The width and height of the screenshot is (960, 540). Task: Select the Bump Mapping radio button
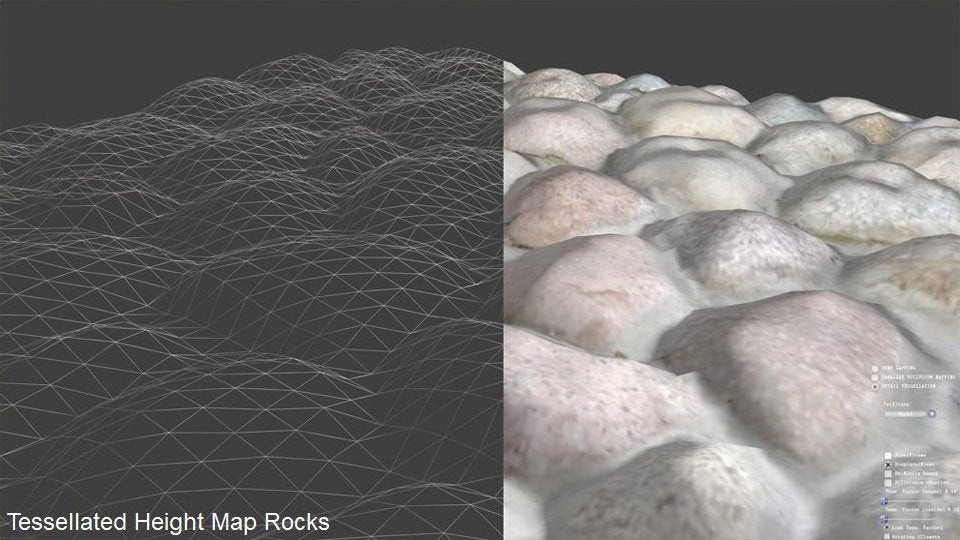[875, 367]
